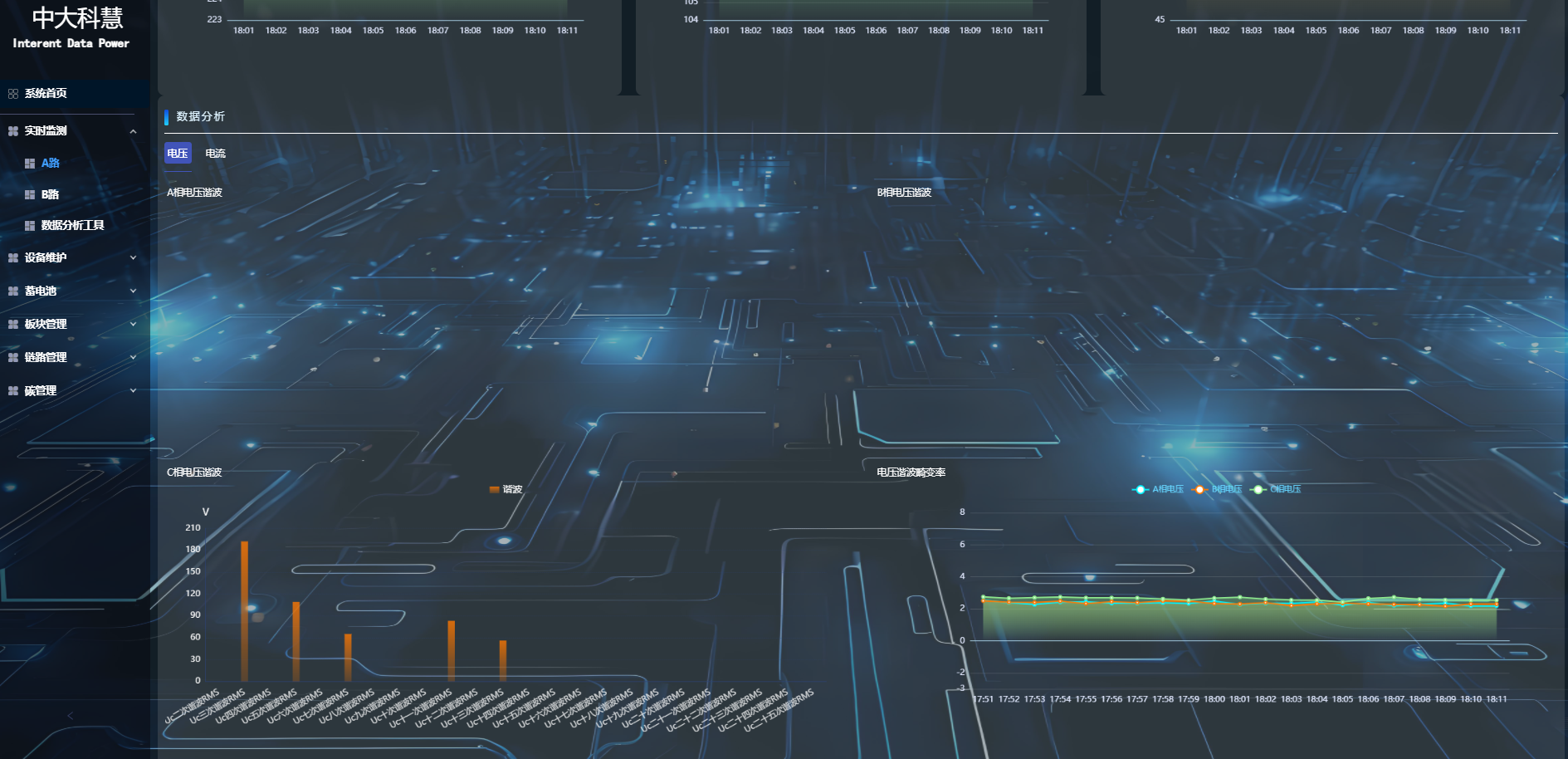Click the 中大科慧 logo text

click(77, 17)
